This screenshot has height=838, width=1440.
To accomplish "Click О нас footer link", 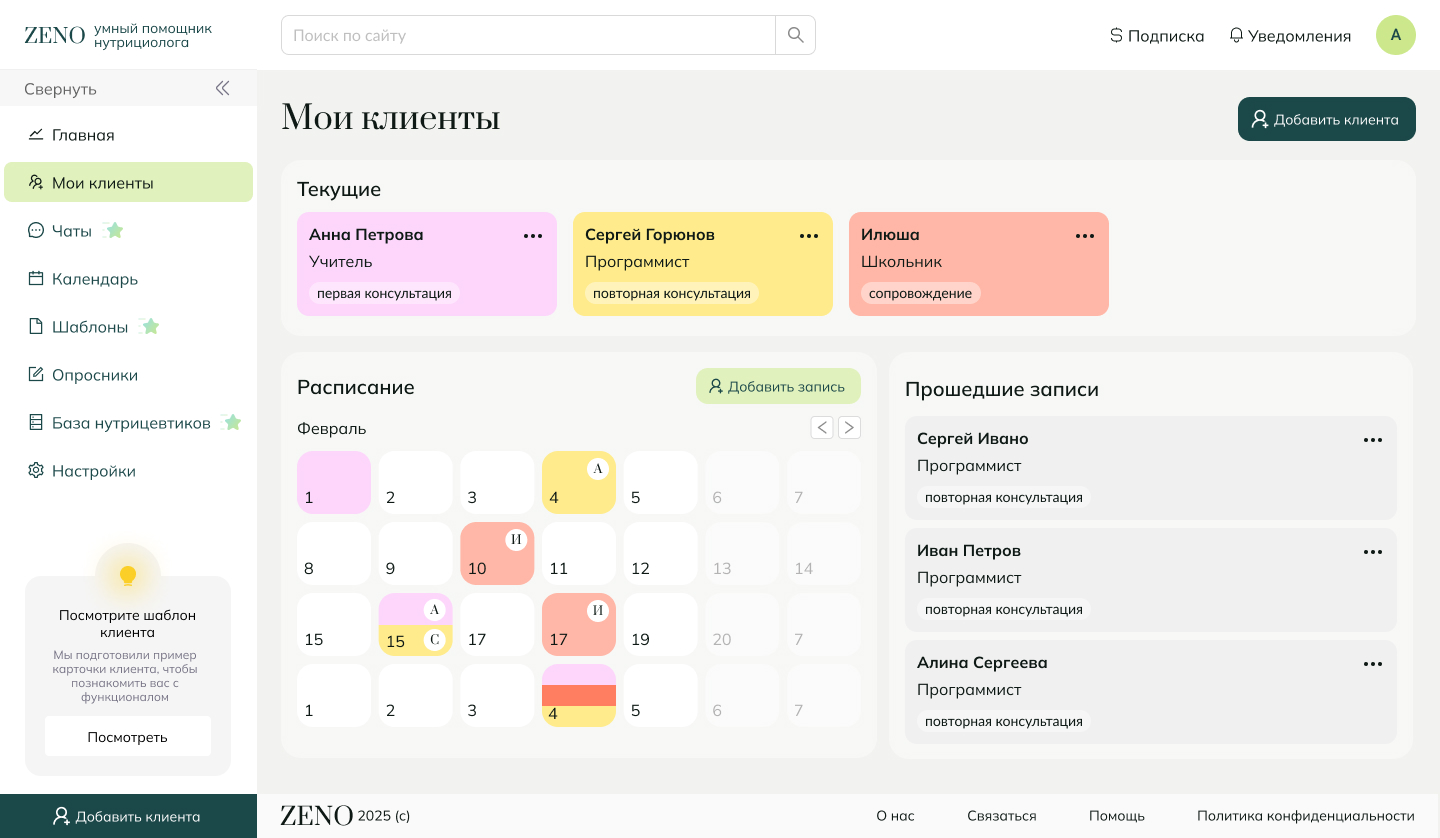I will click(895, 816).
